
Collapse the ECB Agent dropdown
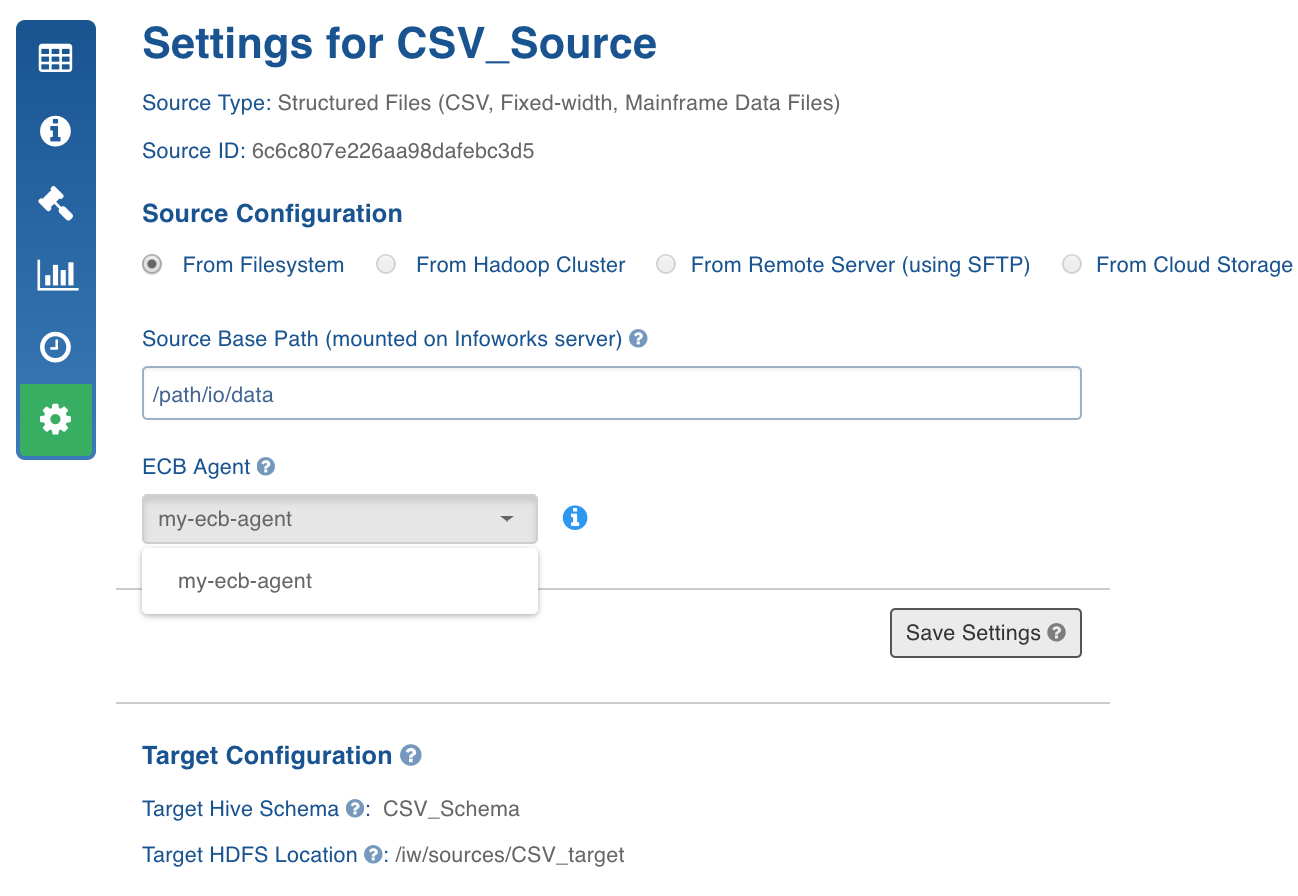click(x=340, y=519)
